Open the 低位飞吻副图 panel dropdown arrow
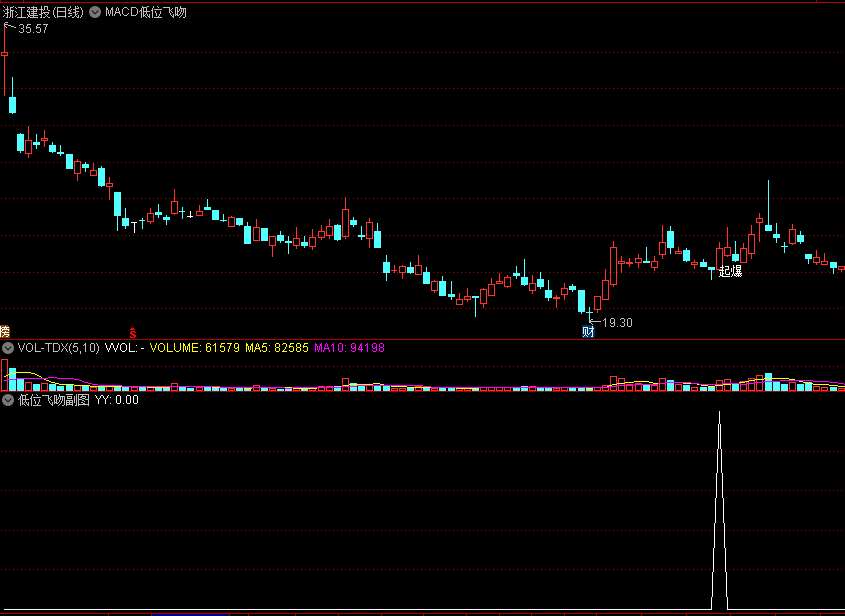This screenshot has height=616, width=845. (8, 400)
